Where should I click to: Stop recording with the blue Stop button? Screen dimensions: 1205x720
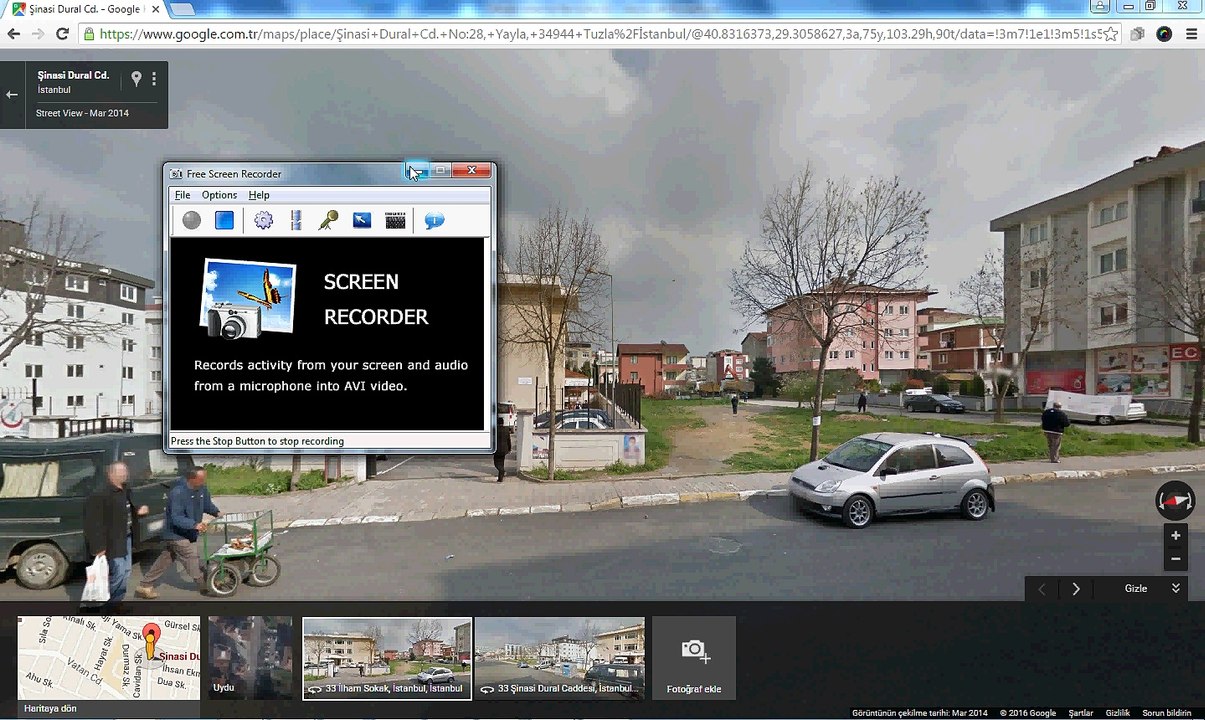[225, 221]
